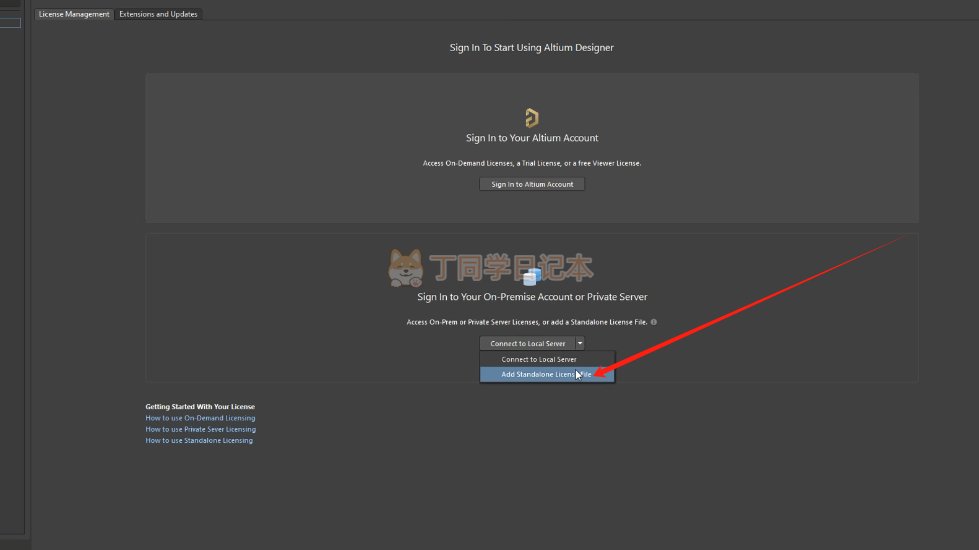Viewport: 979px width, 550px height.
Task: Click the On-Premise Account or Private Server heading
Action: [x=532, y=297]
